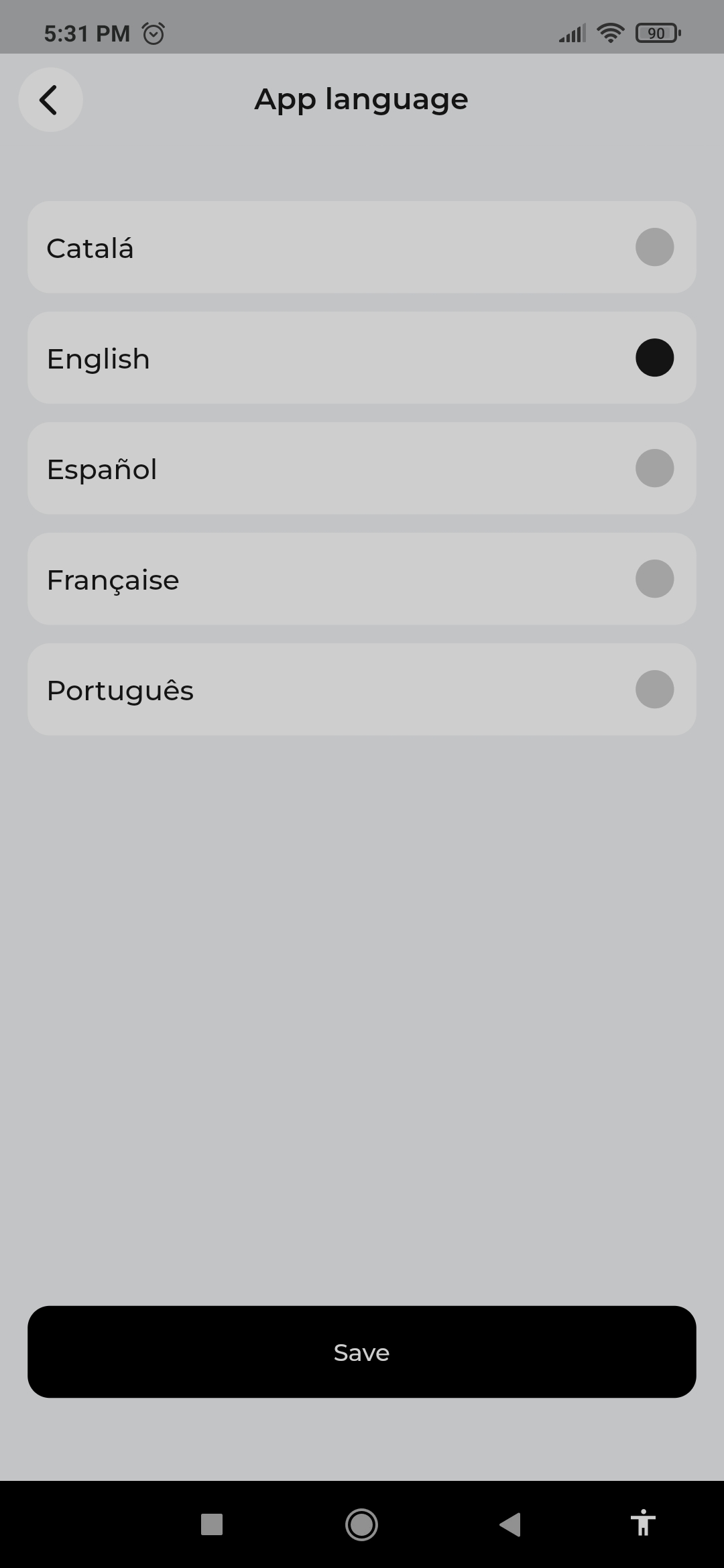Viewport: 724px width, 1568px height.
Task: Choose the Português language label
Action: (120, 691)
